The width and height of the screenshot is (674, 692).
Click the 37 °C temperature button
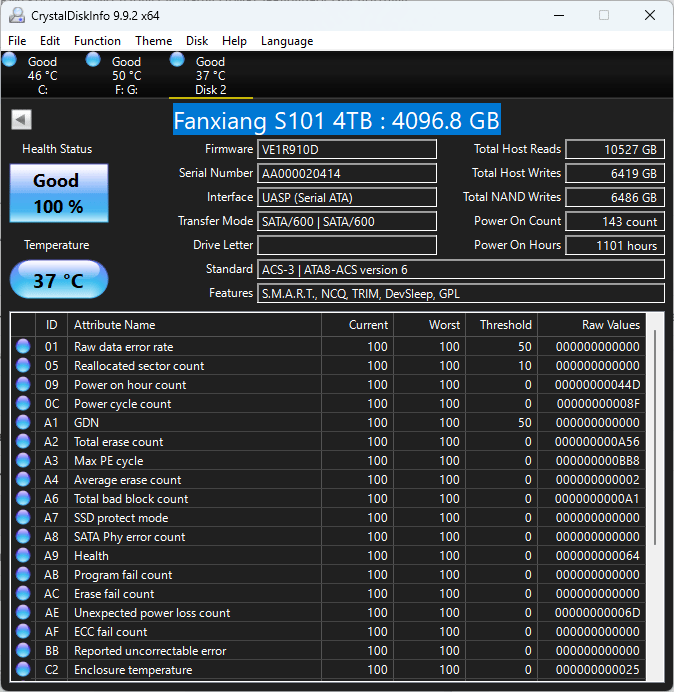click(59, 280)
